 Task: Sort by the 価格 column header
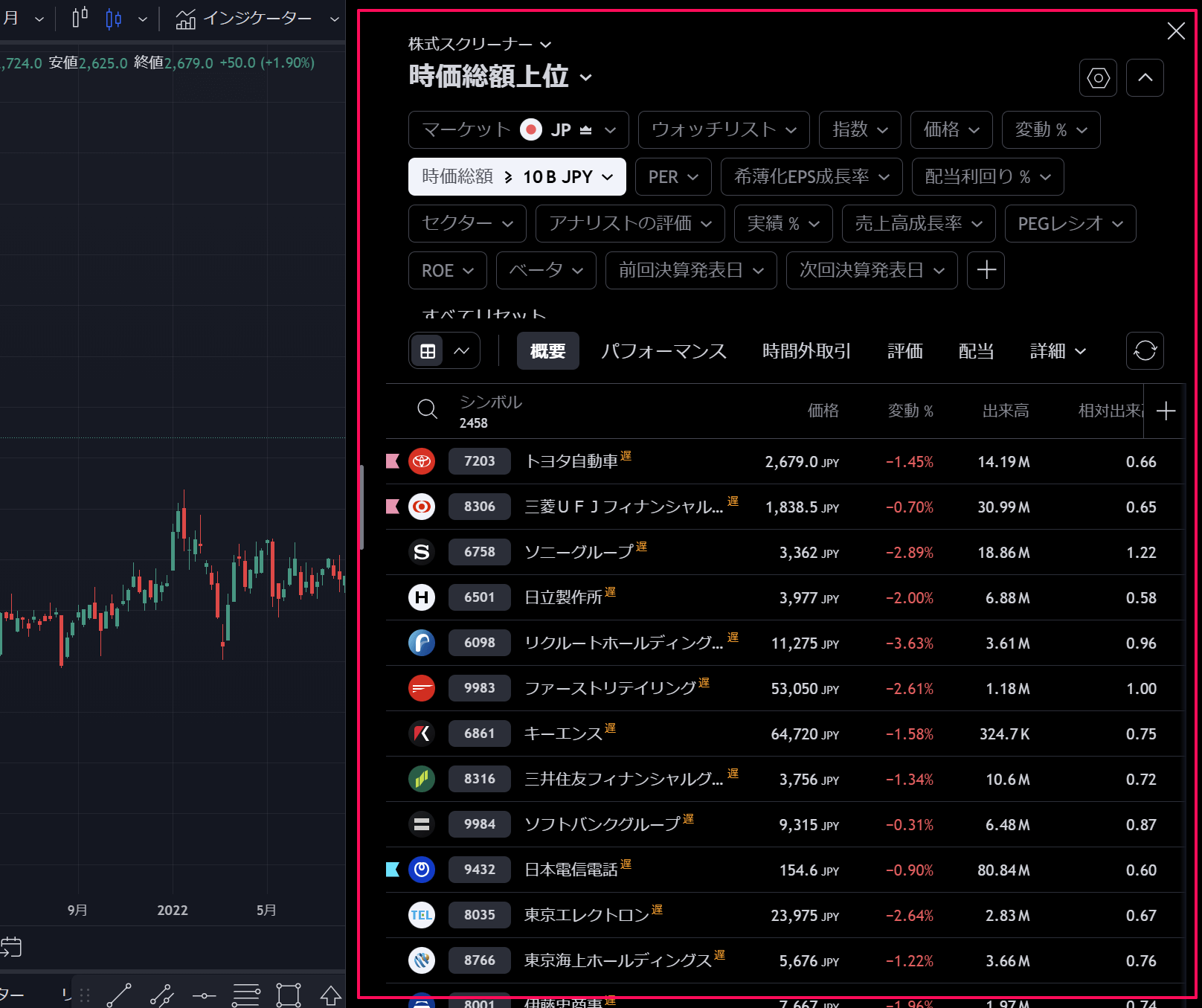coord(823,411)
